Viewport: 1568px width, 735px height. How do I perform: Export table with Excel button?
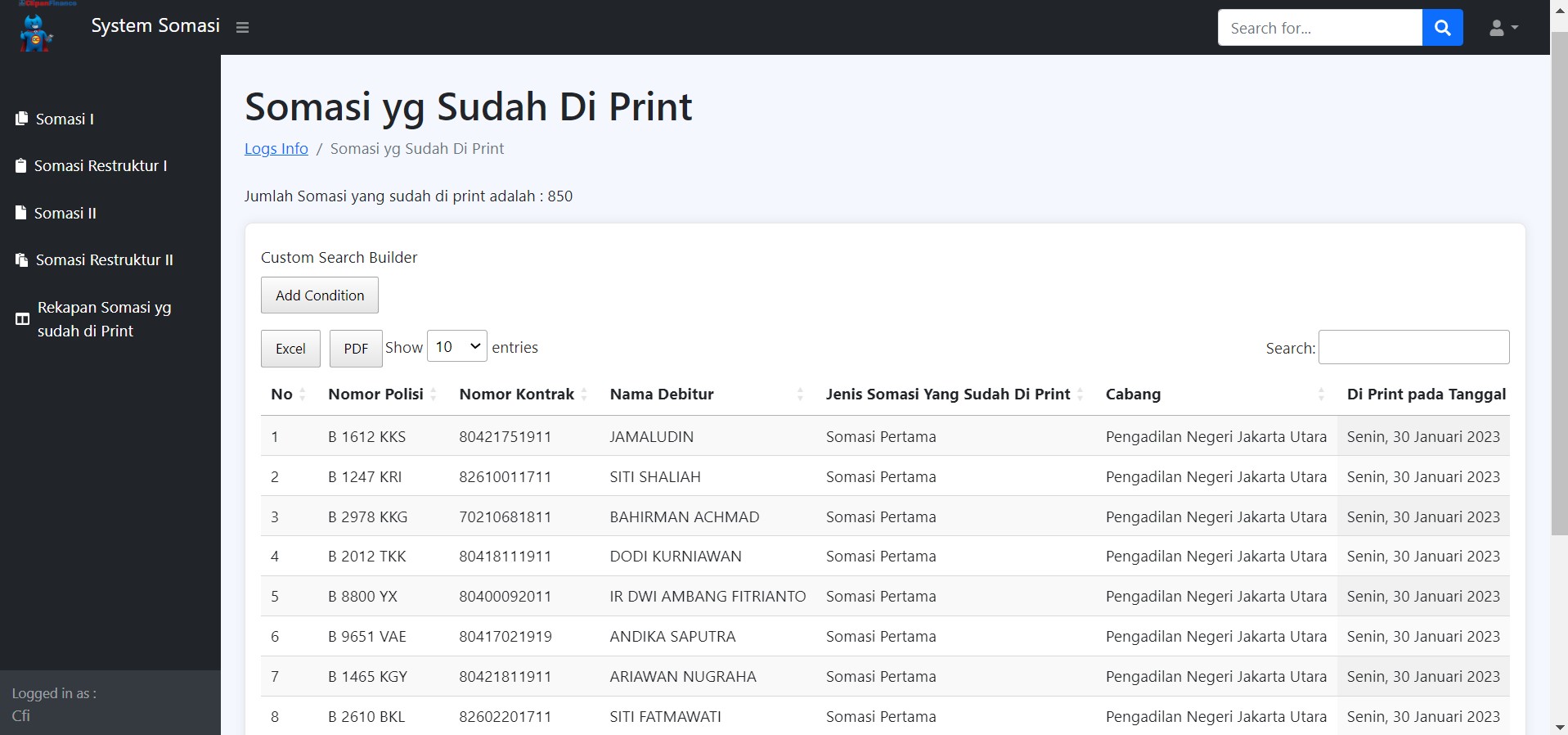pos(290,349)
